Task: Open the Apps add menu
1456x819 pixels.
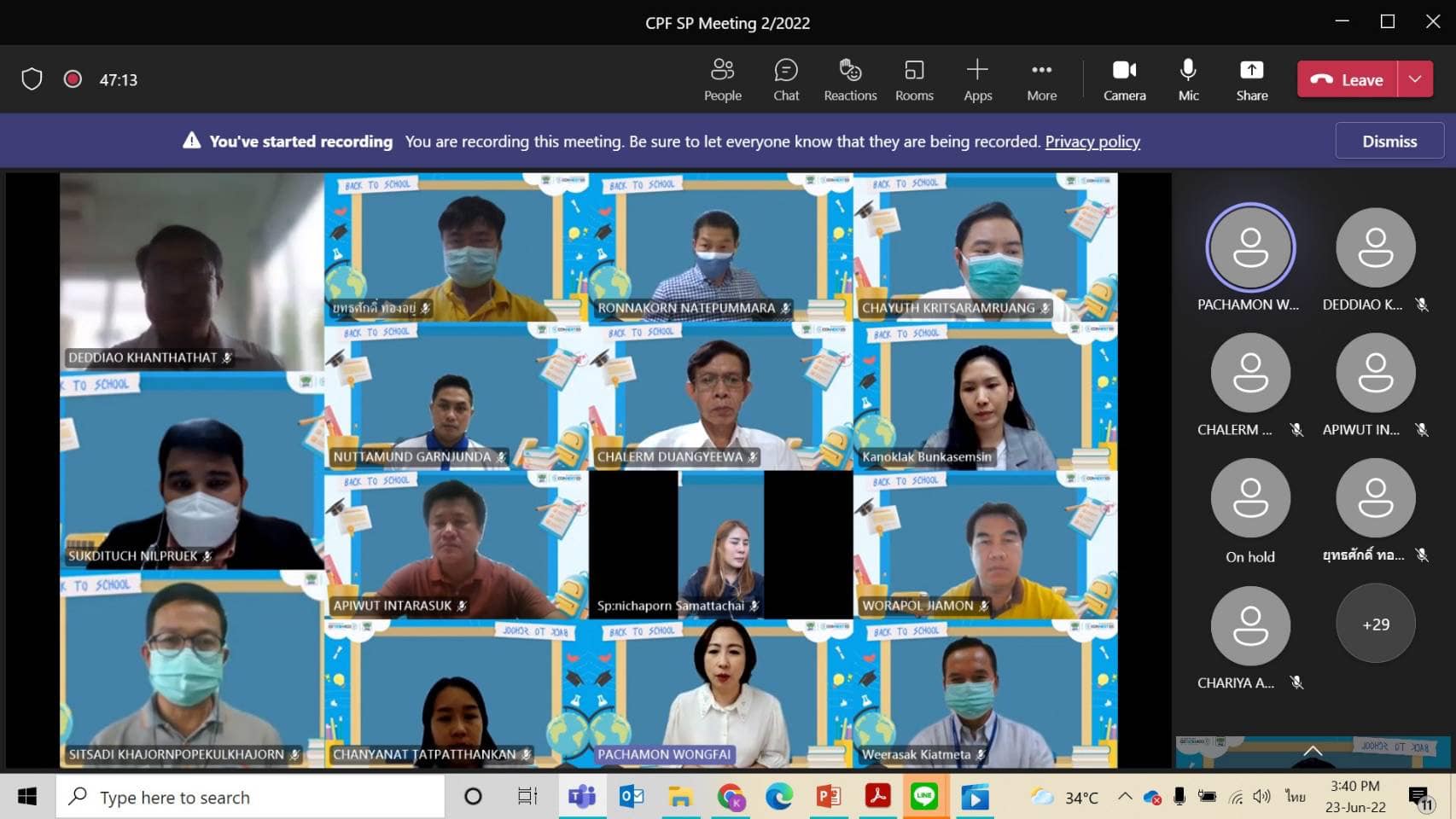Action: 977,79
